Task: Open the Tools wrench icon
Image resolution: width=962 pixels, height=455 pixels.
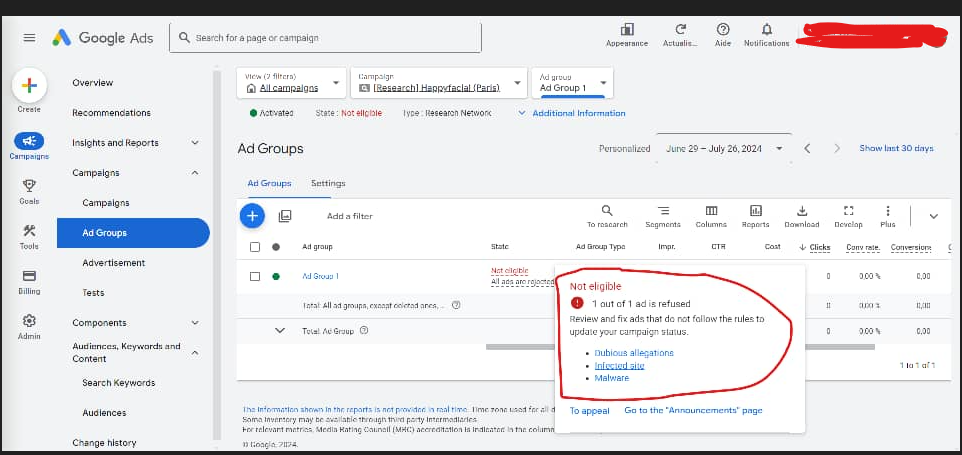Action: click(29, 231)
